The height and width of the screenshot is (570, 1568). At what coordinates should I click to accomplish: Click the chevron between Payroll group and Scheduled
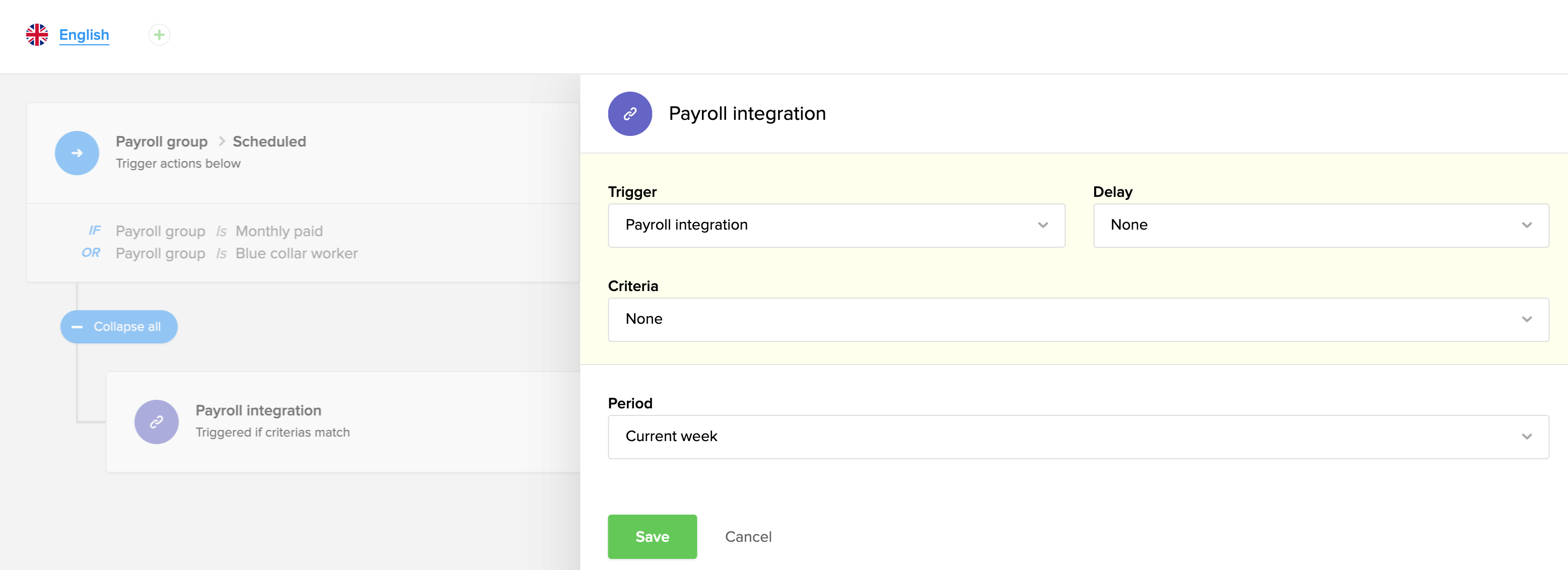point(222,141)
